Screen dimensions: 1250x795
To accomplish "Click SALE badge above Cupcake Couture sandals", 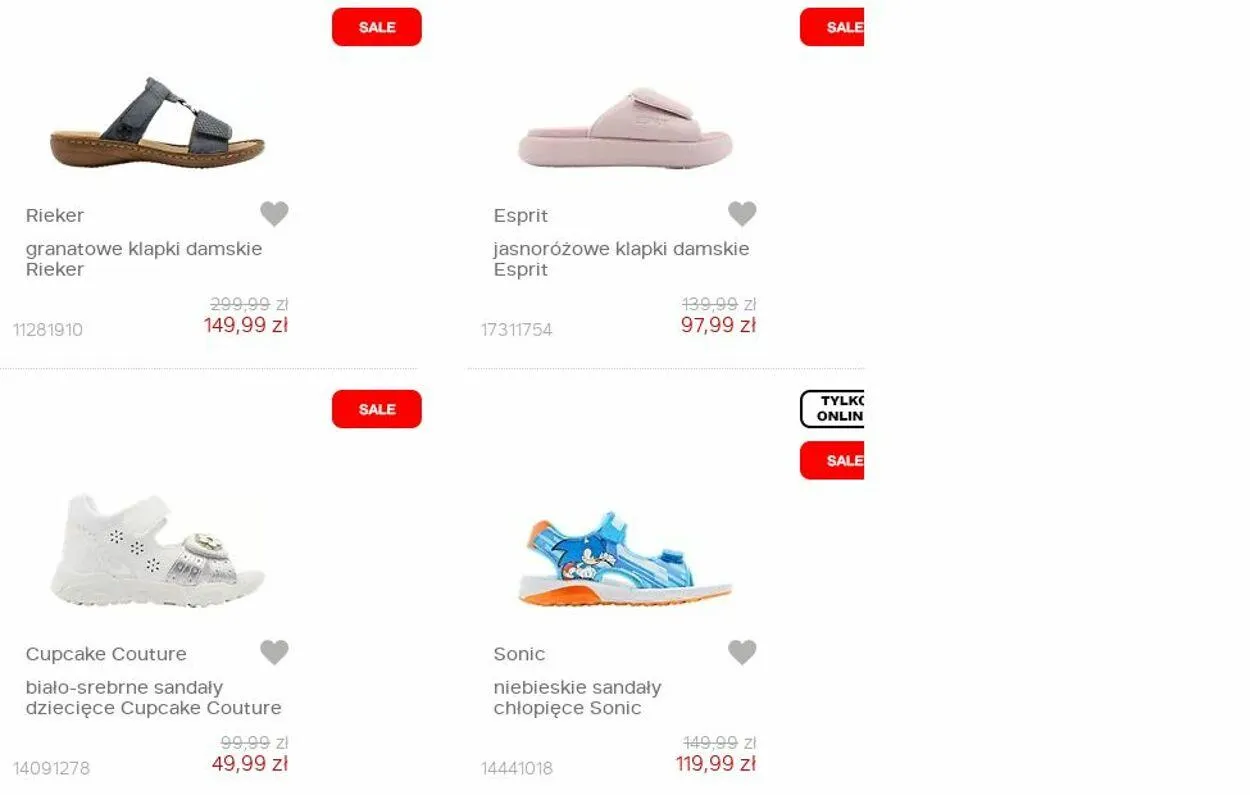I will coord(377,409).
